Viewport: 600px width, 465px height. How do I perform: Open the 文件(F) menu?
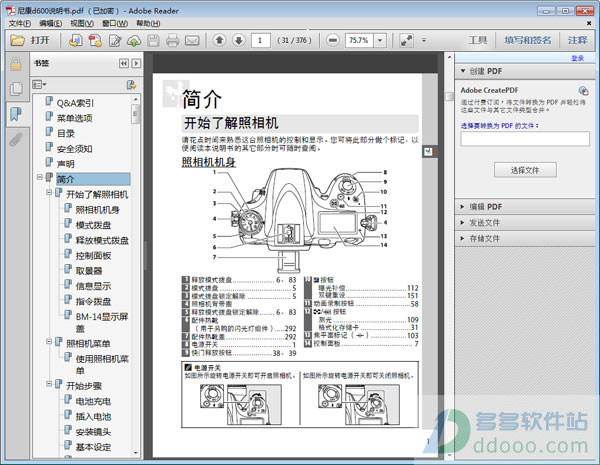(20, 23)
